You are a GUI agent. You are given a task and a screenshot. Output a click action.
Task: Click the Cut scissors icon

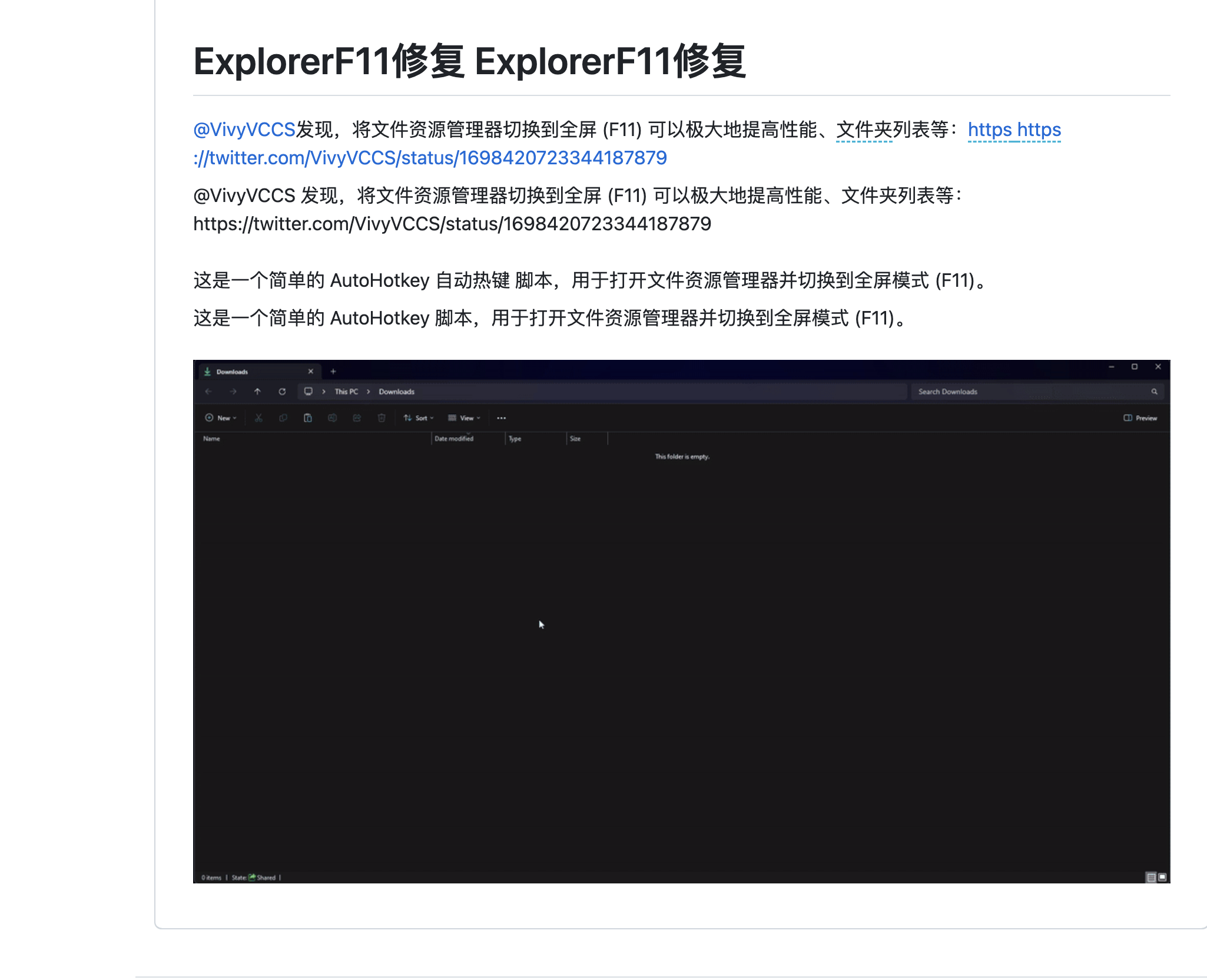point(258,418)
